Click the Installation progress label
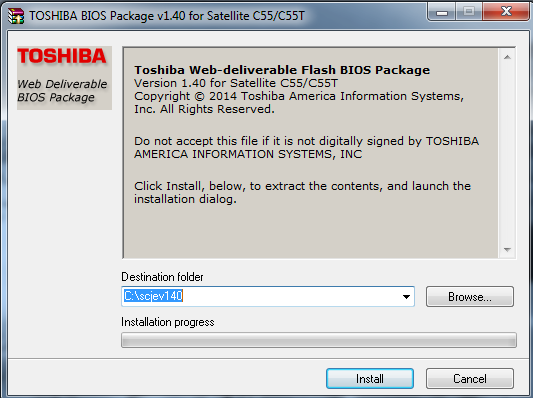This screenshot has width=533, height=398. (x=168, y=322)
